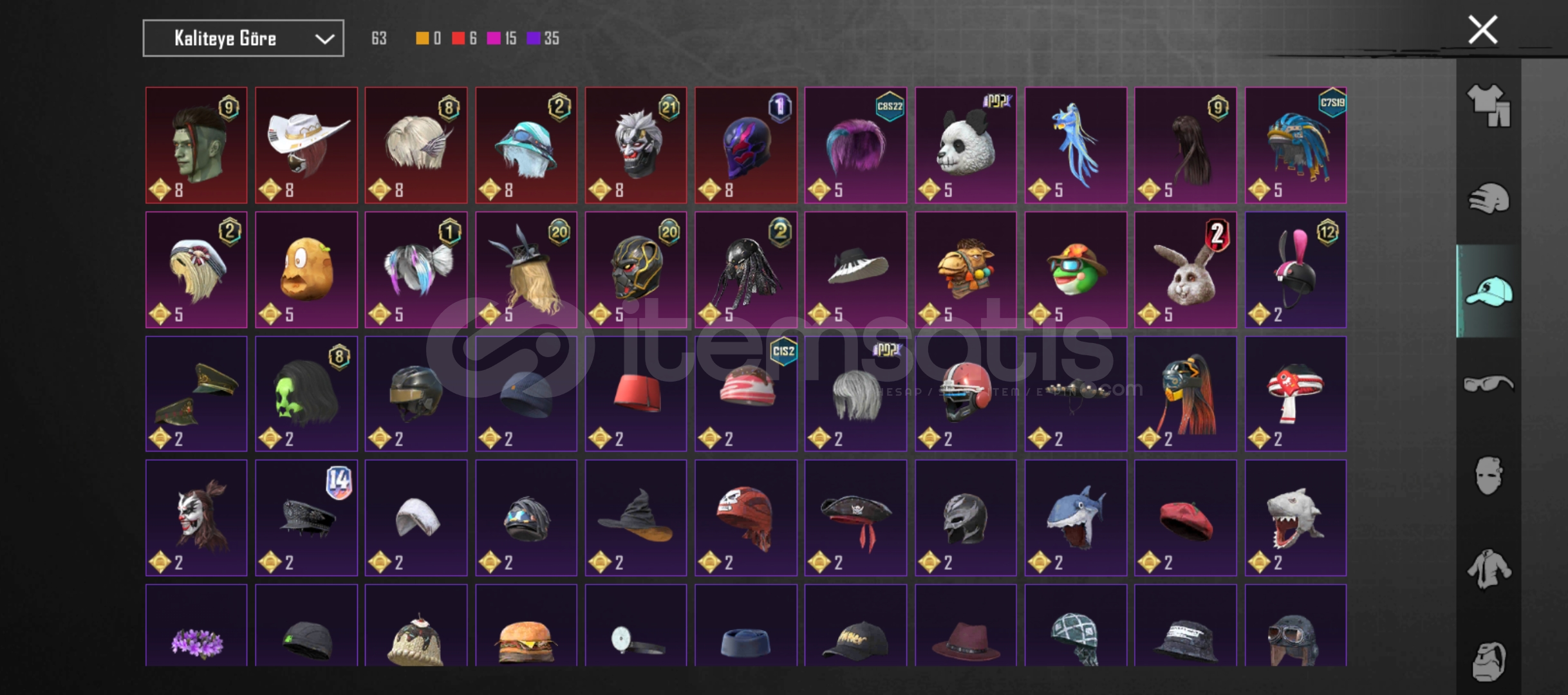The image size is (1568, 695).
Task: Open the glasses category icon
Action: coord(1489,384)
